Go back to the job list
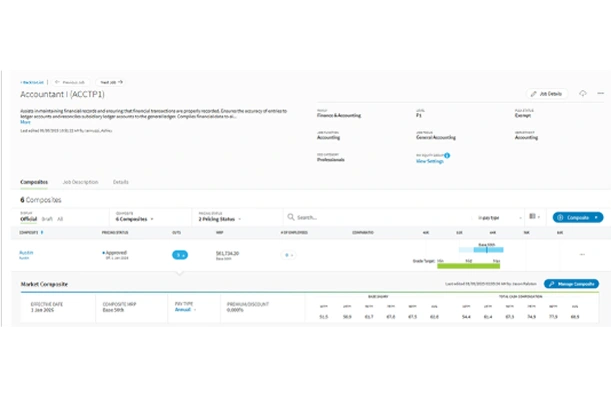 click(32, 82)
